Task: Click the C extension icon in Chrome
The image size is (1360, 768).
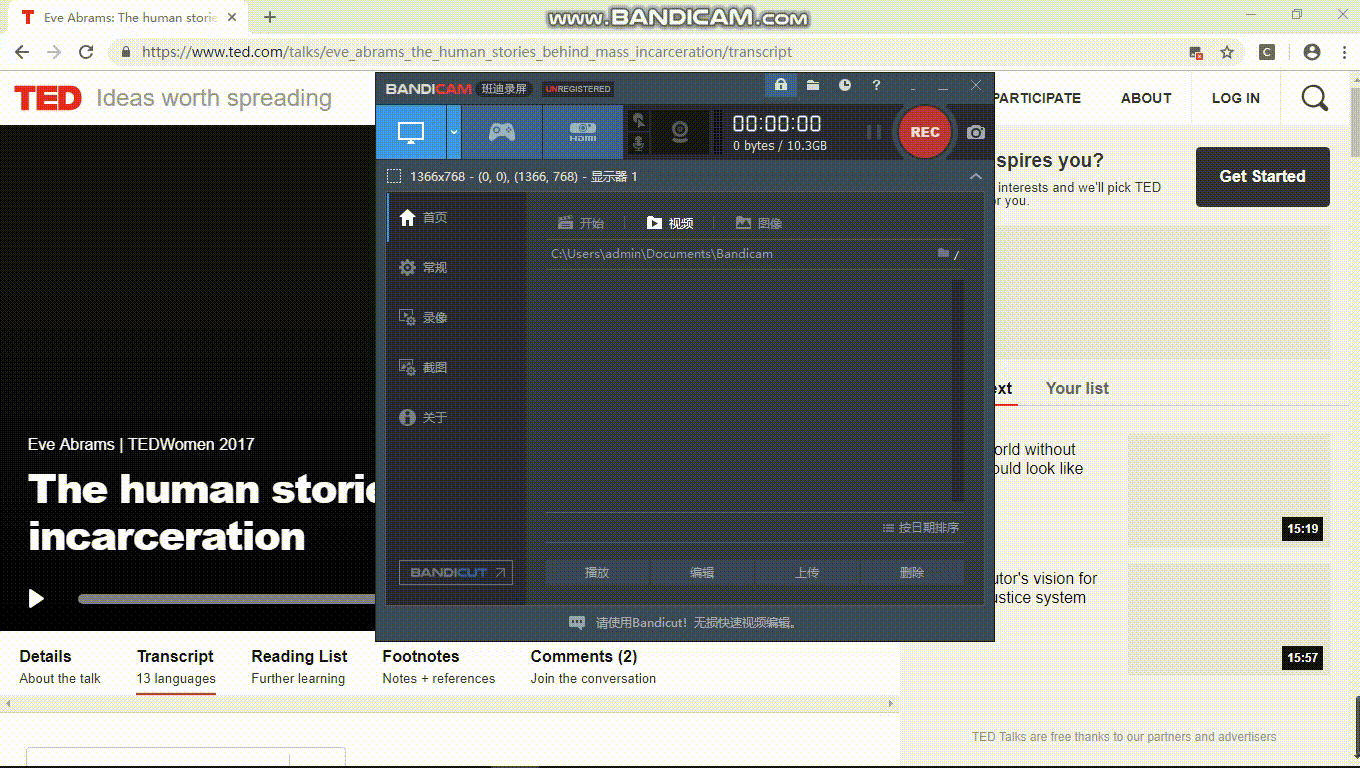Action: tap(1267, 52)
